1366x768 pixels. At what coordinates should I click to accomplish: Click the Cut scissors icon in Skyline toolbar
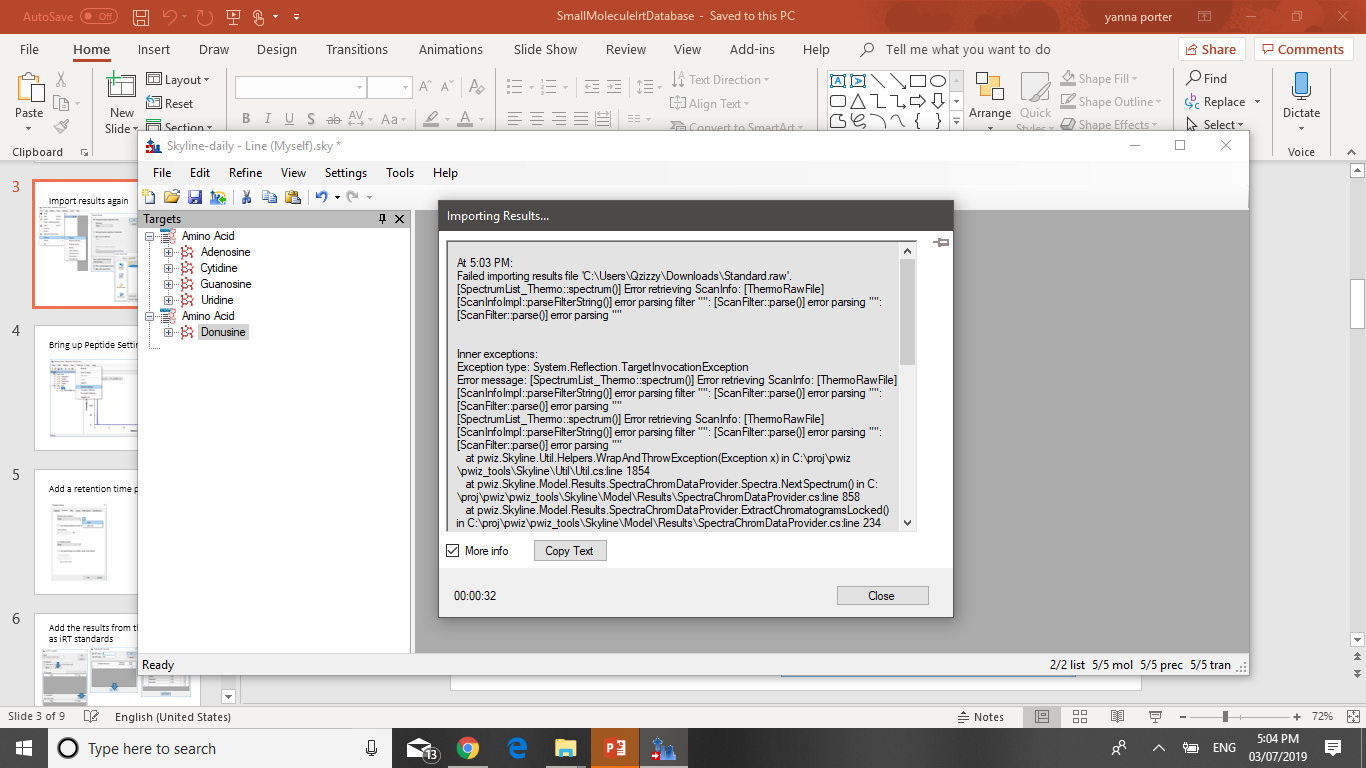pyautogui.click(x=246, y=197)
